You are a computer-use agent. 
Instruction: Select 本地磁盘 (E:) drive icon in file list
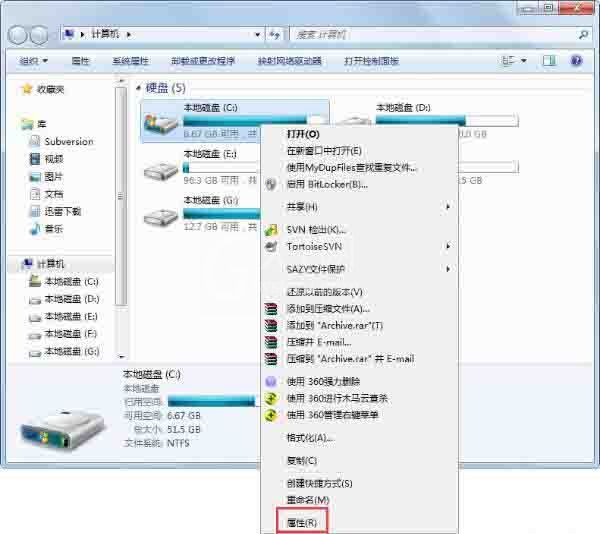[x=161, y=171]
